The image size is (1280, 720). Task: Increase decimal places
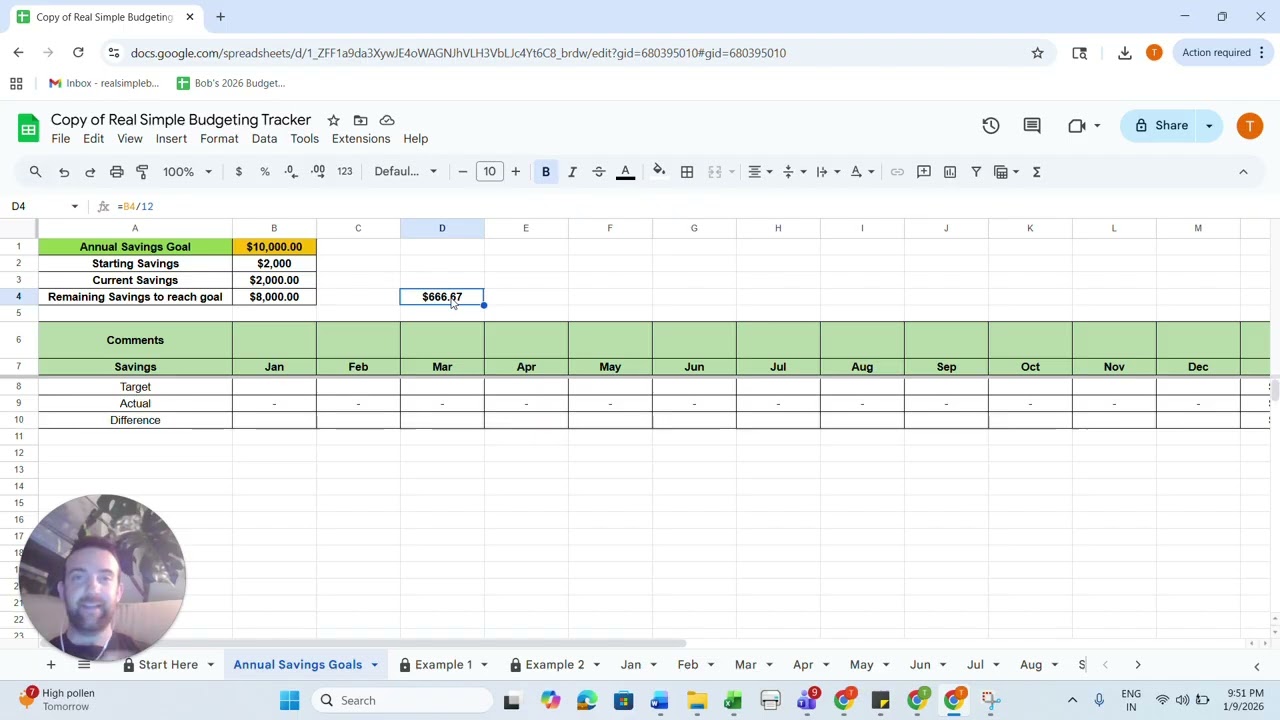point(318,172)
